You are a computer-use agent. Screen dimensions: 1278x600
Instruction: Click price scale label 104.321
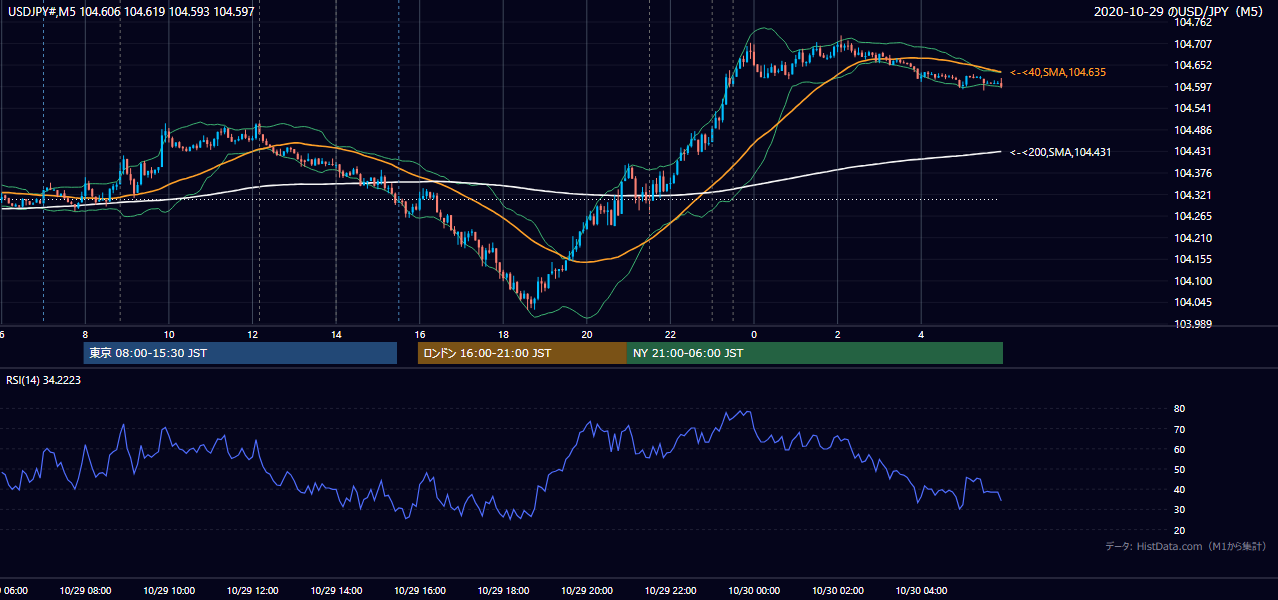pos(1194,195)
